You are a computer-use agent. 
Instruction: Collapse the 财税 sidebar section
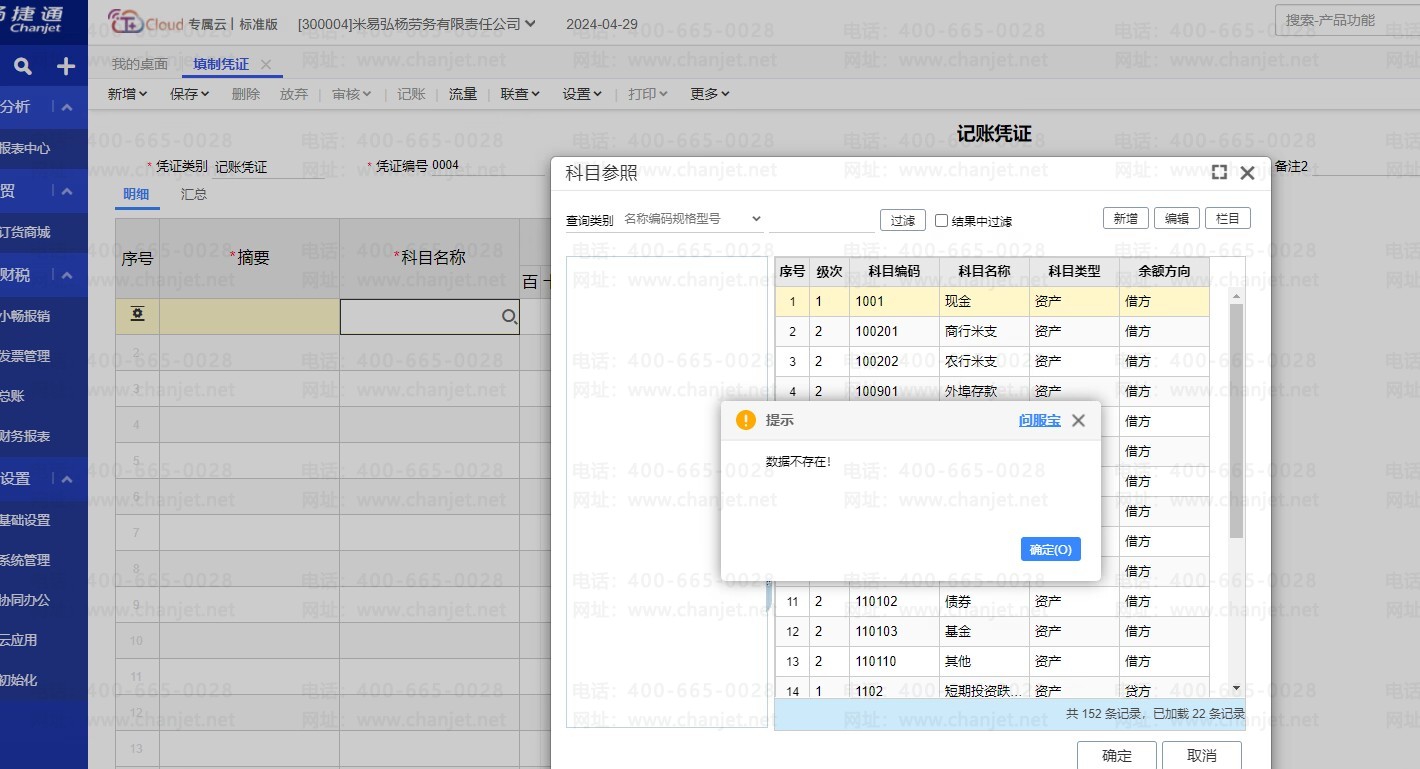(67, 275)
